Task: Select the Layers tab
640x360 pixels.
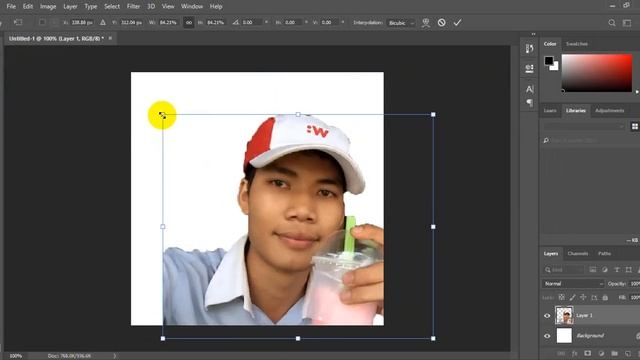Action: click(x=551, y=253)
